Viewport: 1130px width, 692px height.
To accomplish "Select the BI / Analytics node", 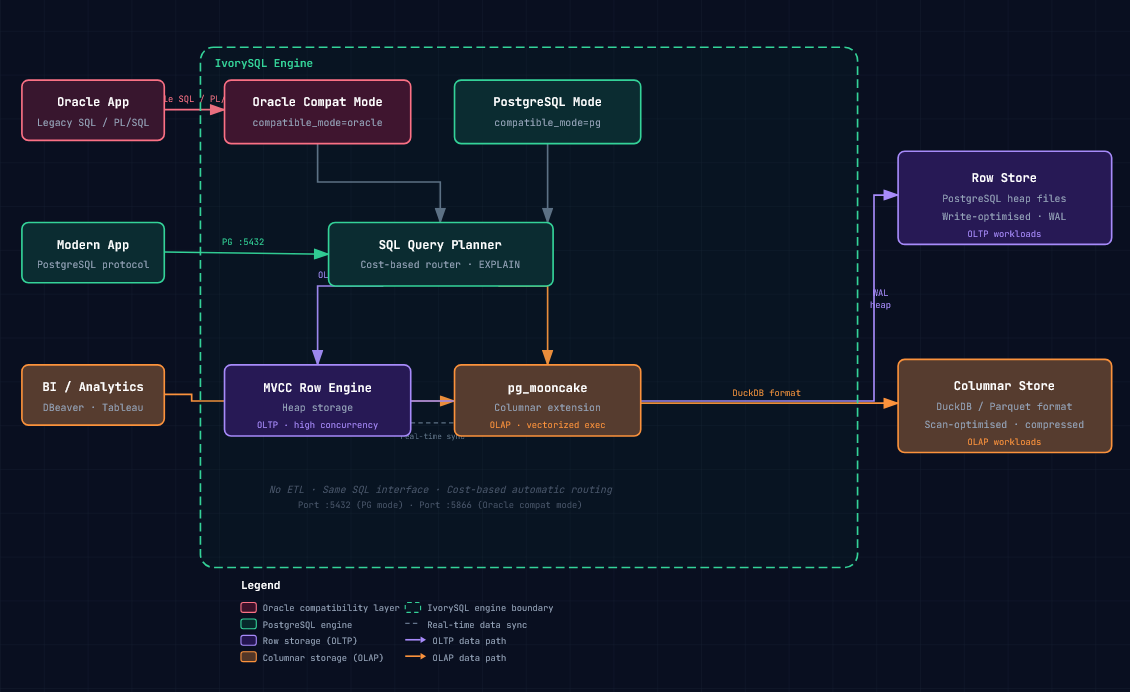I will coord(93,395).
